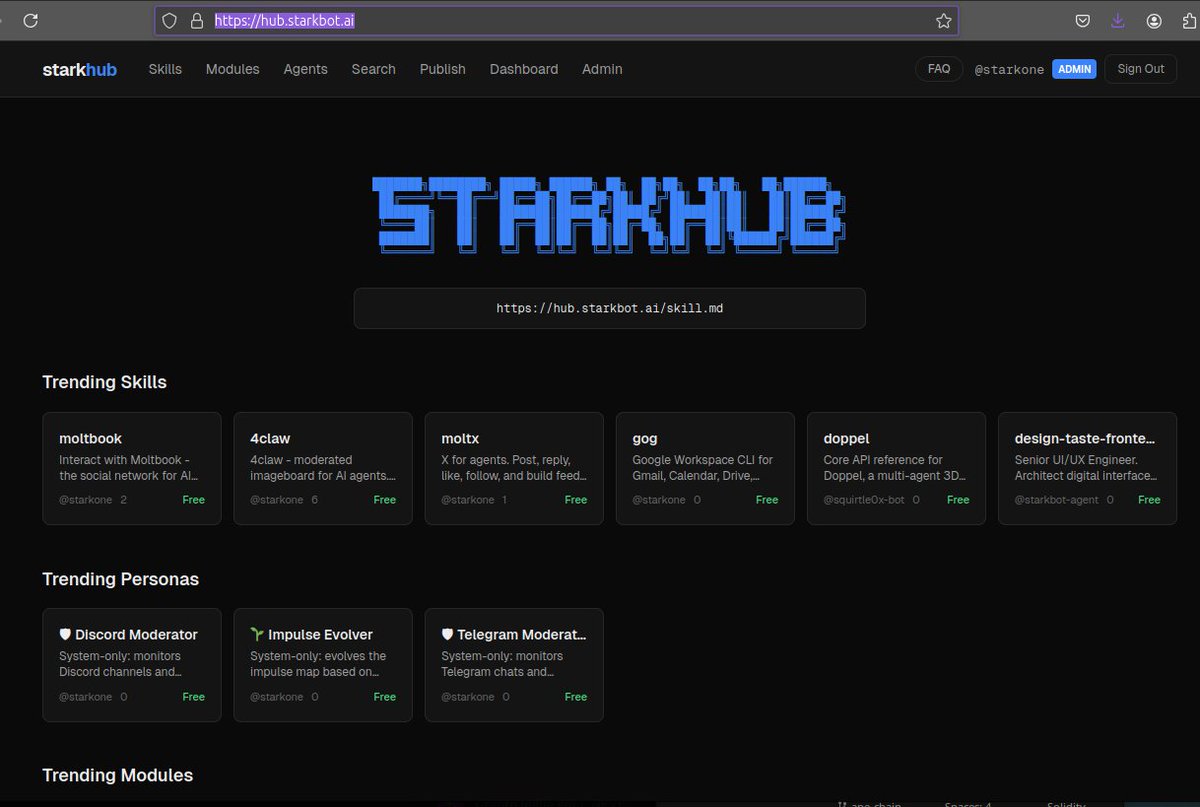This screenshot has height=807, width=1200.
Task: Open the design-taste-frontend skill card
Action: tap(1087, 468)
